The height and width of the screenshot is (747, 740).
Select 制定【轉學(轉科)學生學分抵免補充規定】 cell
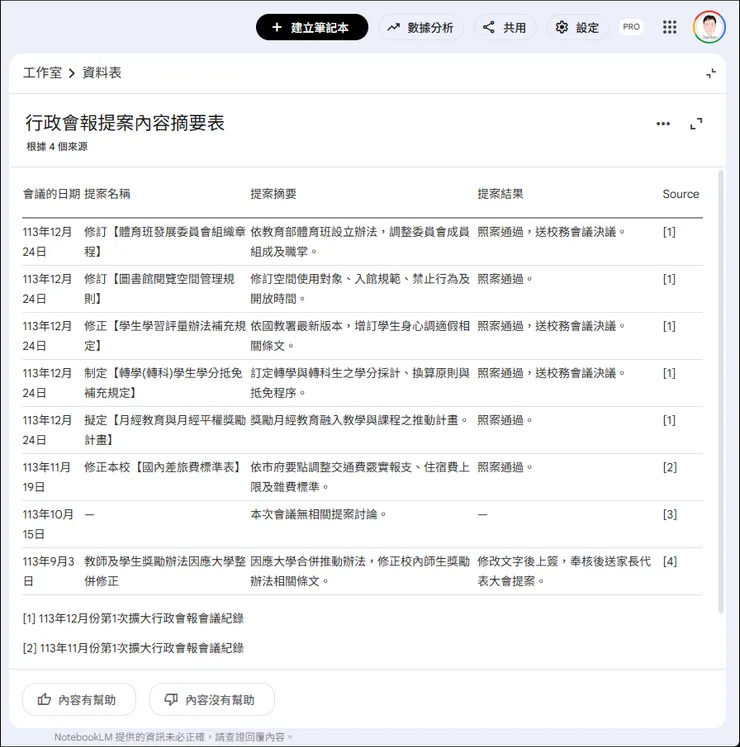pyautogui.click(x=163, y=383)
